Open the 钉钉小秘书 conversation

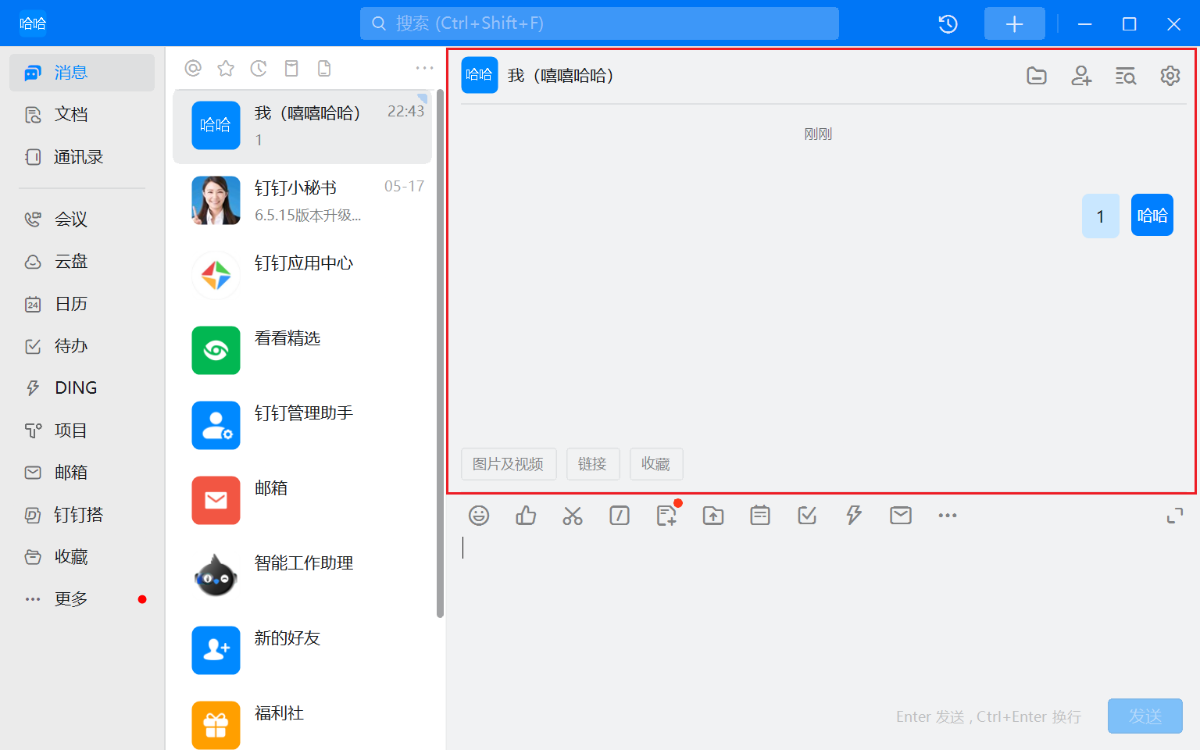click(302, 201)
